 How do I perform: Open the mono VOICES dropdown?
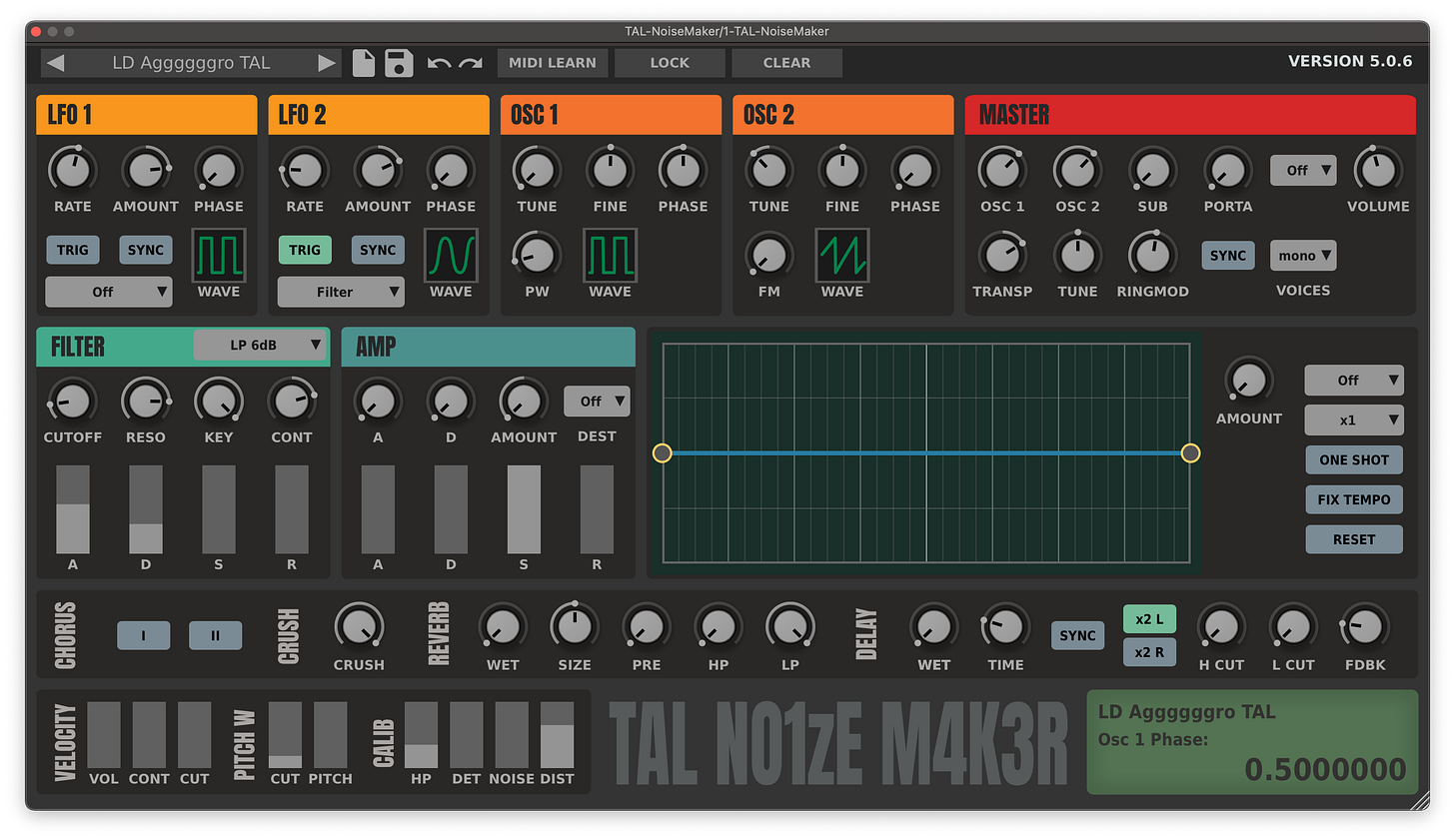(x=1303, y=256)
